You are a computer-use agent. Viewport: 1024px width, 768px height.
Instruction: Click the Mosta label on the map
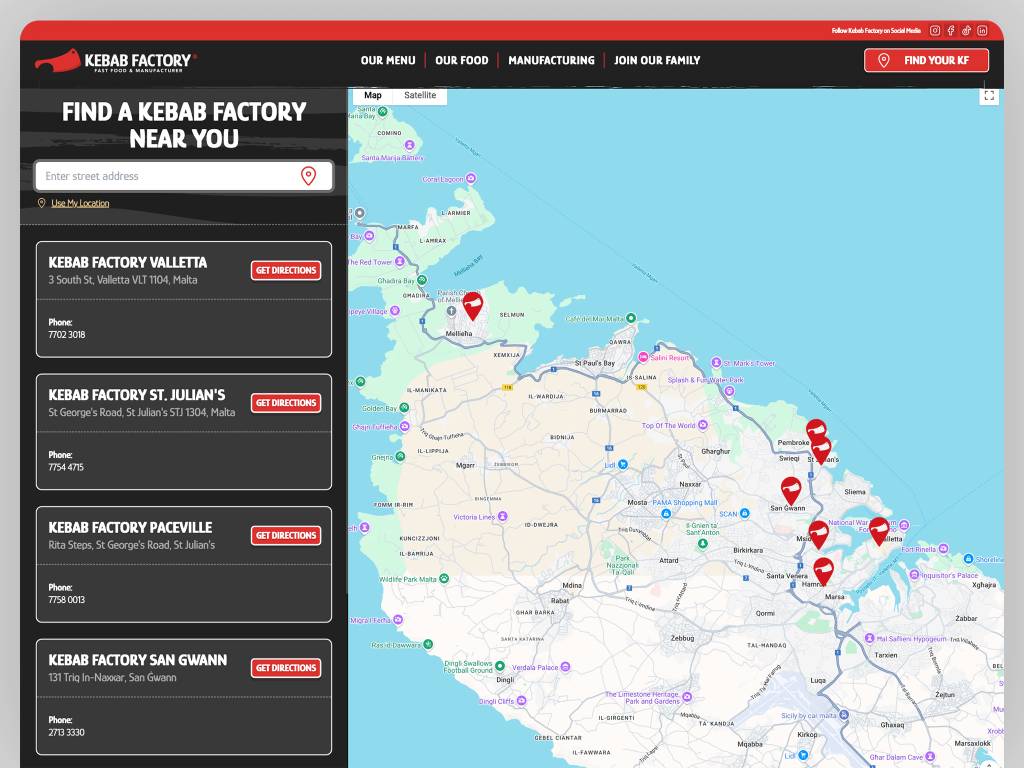[x=637, y=502]
